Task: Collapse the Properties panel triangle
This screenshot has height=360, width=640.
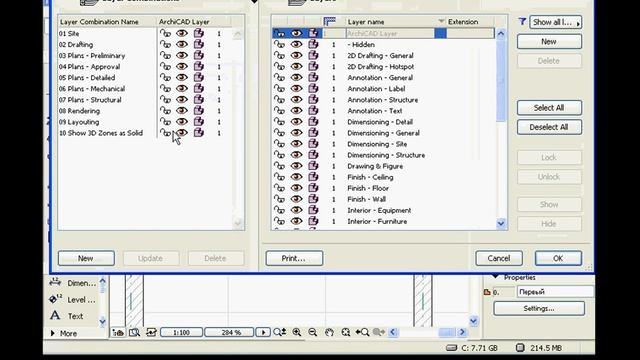Action: point(496,277)
